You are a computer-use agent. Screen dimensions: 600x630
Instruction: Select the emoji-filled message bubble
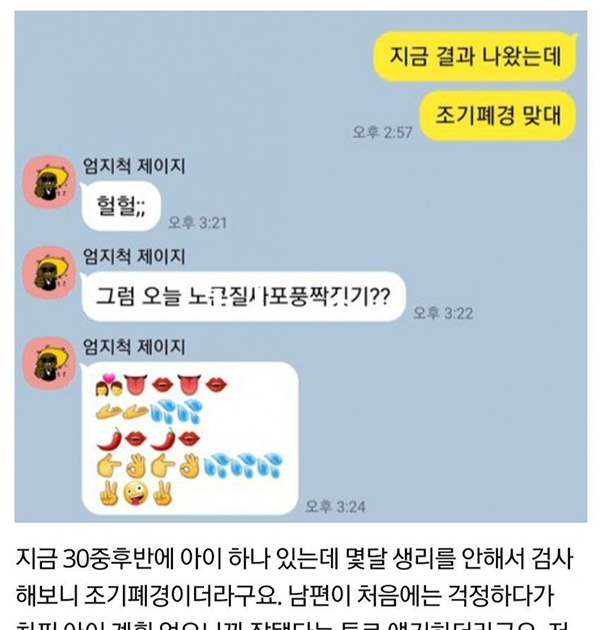coord(190,438)
